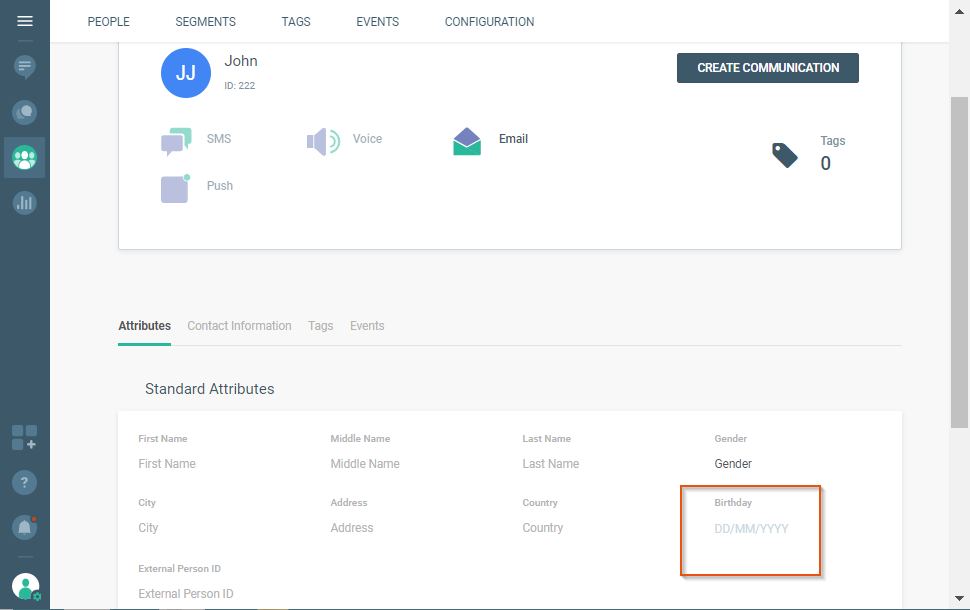
Task: Show notifications via bell icon
Action: [x=25, y=527]
